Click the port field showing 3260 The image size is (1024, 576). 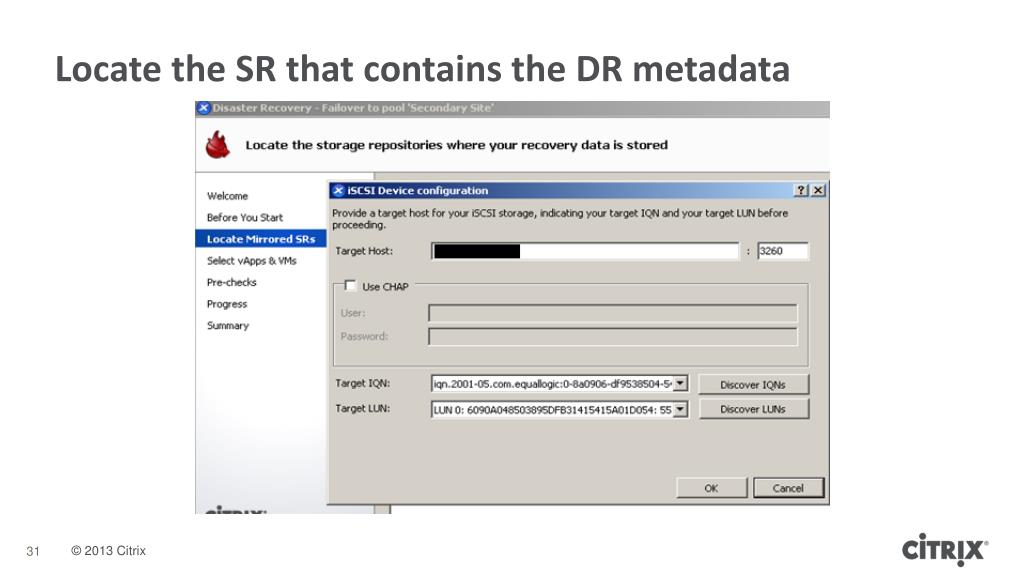click(782, 251)
